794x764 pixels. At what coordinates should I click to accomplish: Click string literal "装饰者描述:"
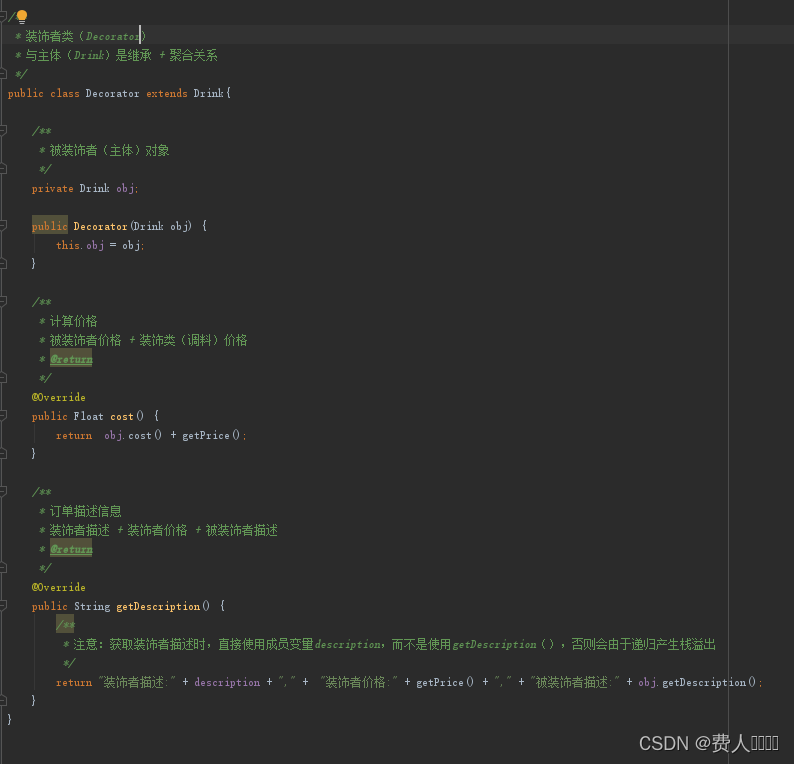coord(137,682)
